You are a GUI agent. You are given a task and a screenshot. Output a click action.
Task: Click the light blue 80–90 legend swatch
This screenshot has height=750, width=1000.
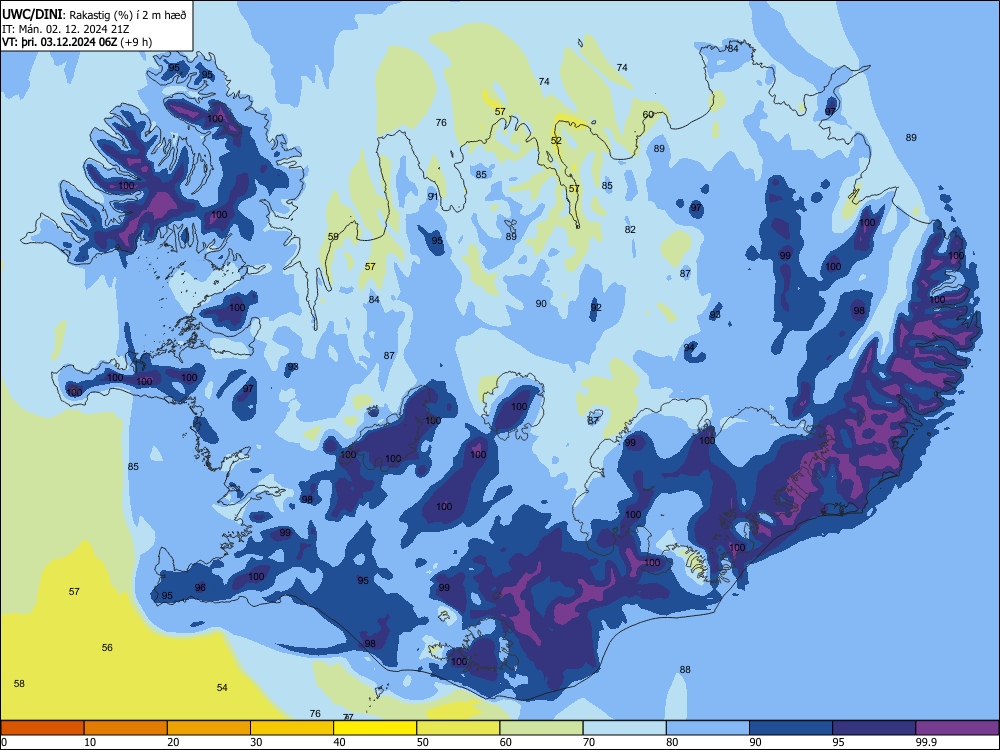[x=708, y=728]
